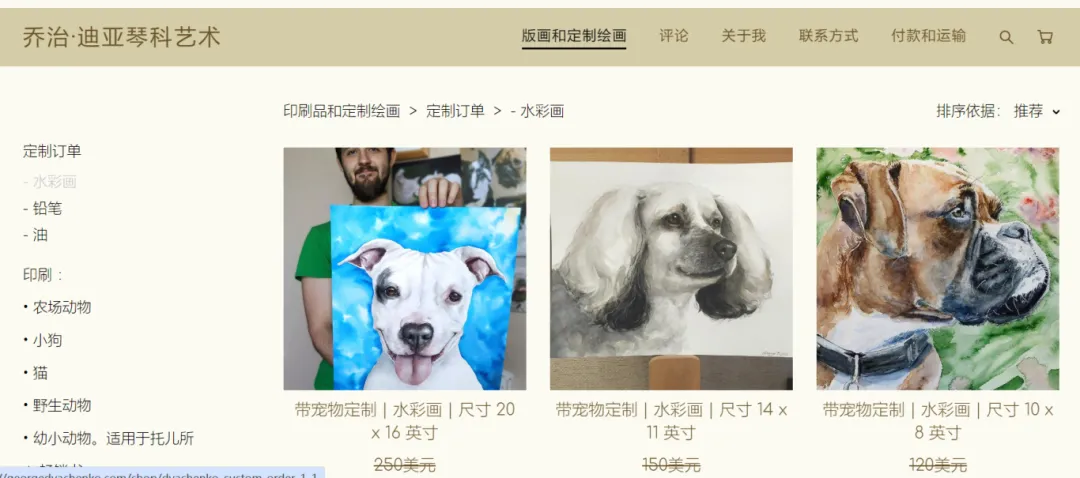The width and height of the screenshot is (1080, 478).
Task: Open 联系方式 in the navigation
Action: (829, 37)
